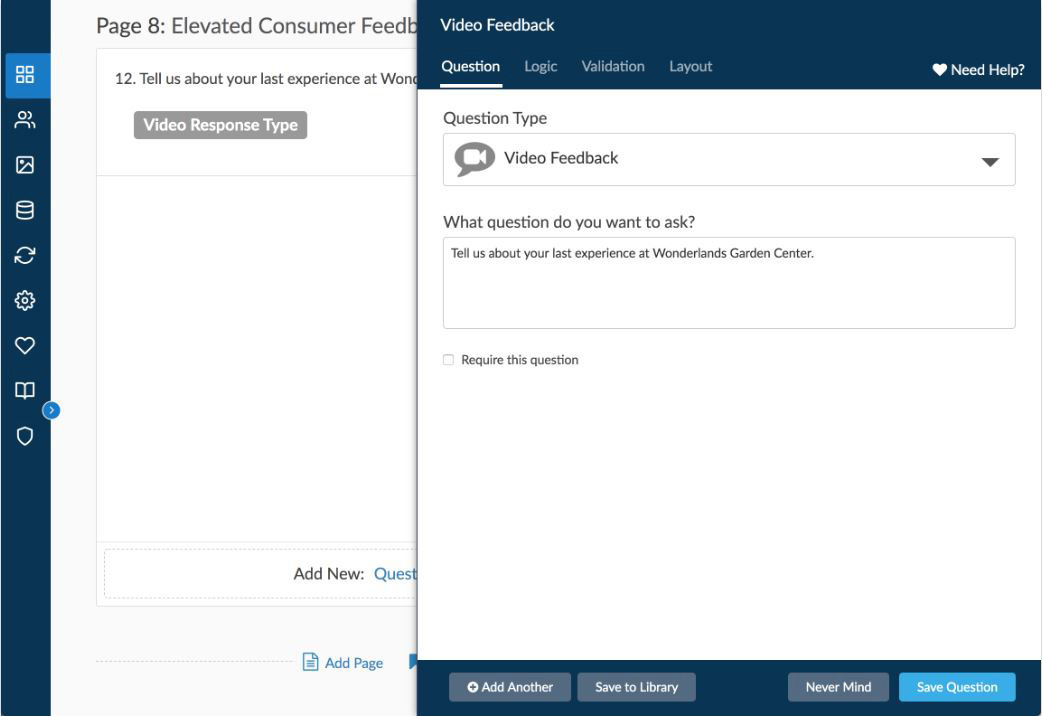
Task: Open the Question Type dropdown
Action: (x=729, y=159)
